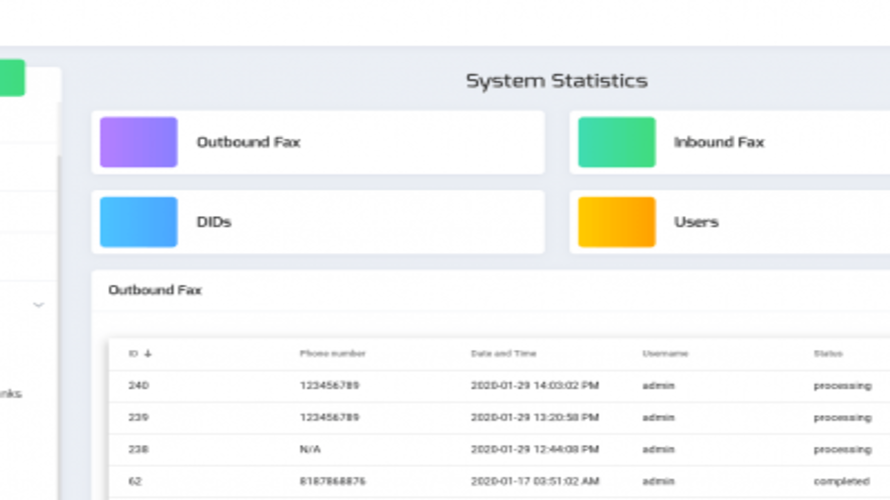This screenshot has height=500, width=890.
Task: Select the Users statistics card label
Action: pyautogui.click(x=696, y=222)
